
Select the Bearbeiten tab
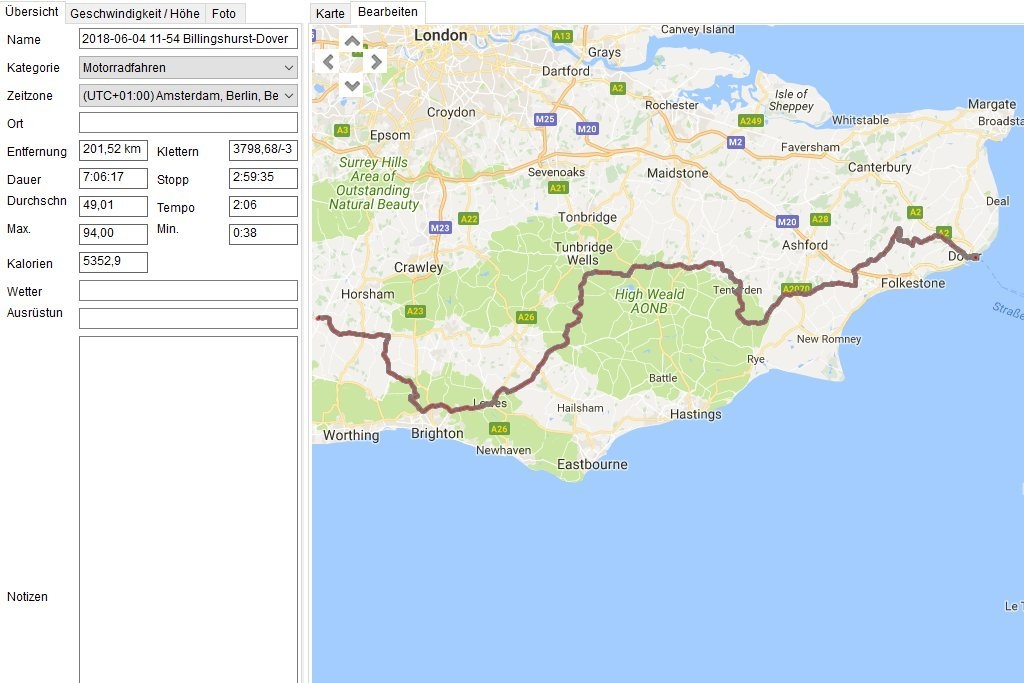point(388,13)
